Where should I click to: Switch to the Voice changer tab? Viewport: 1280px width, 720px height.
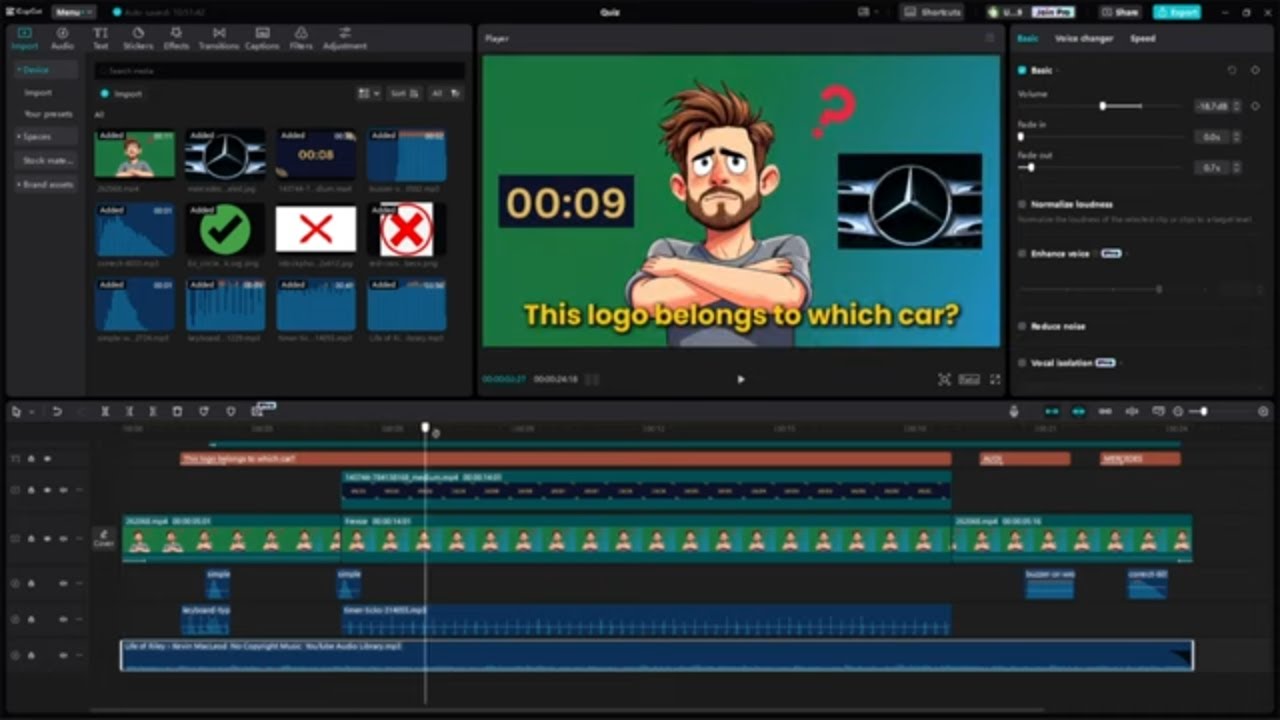pos(1084,38)
